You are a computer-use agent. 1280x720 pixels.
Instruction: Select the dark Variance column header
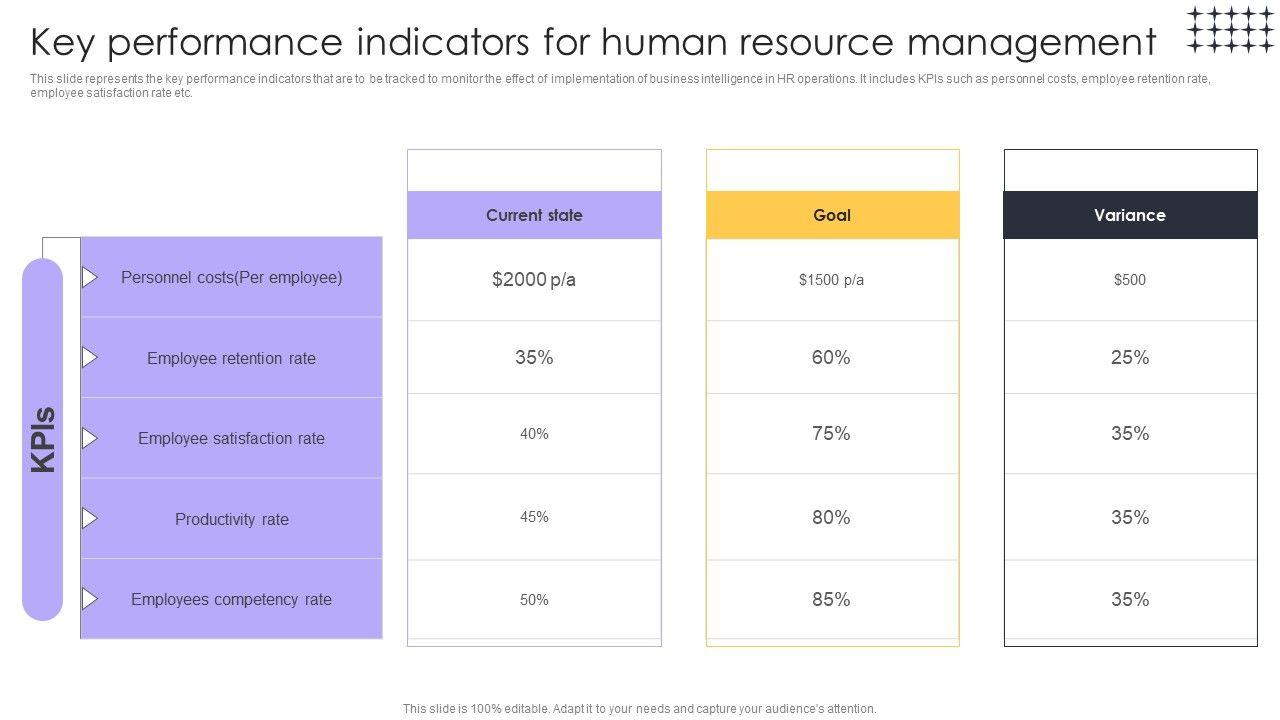[x=1130, y=215]
